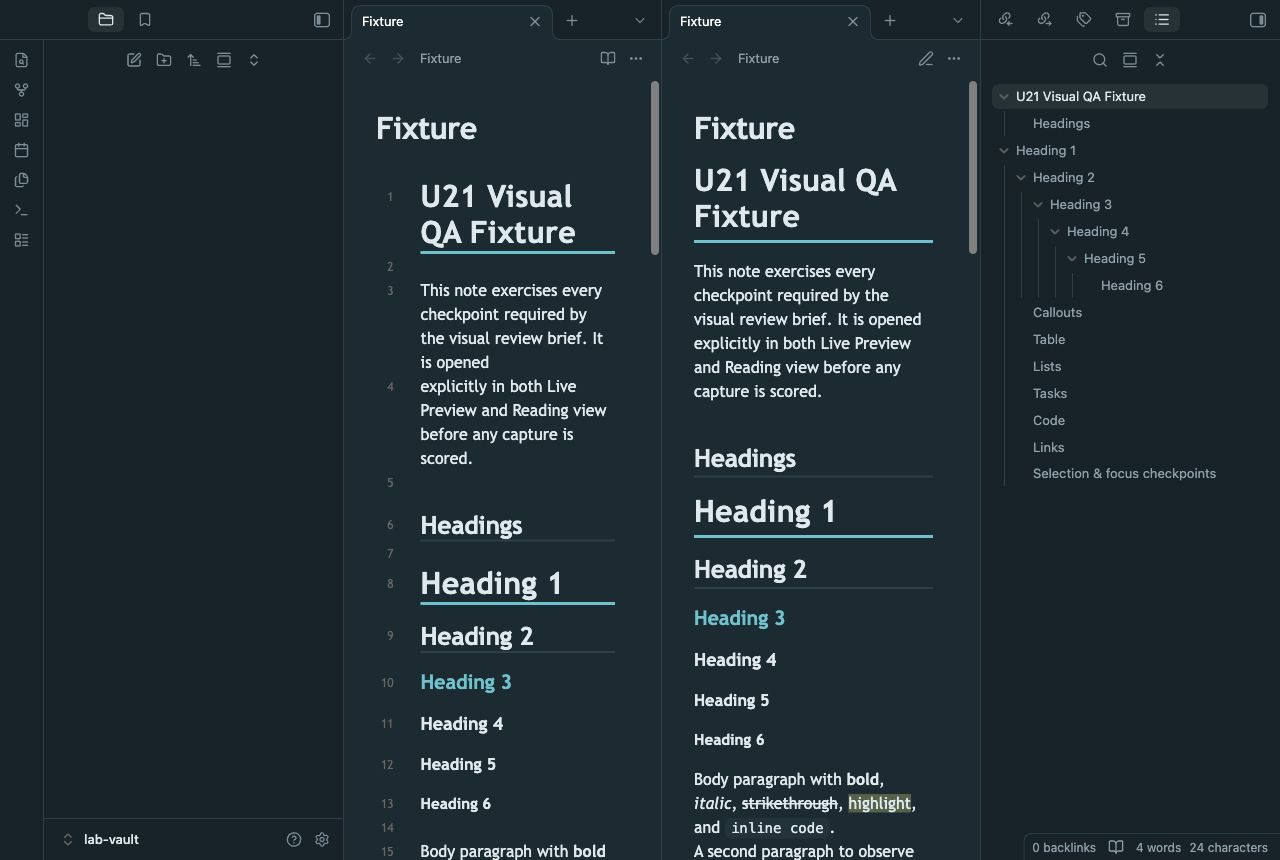Open more options in the left pane

636,58
